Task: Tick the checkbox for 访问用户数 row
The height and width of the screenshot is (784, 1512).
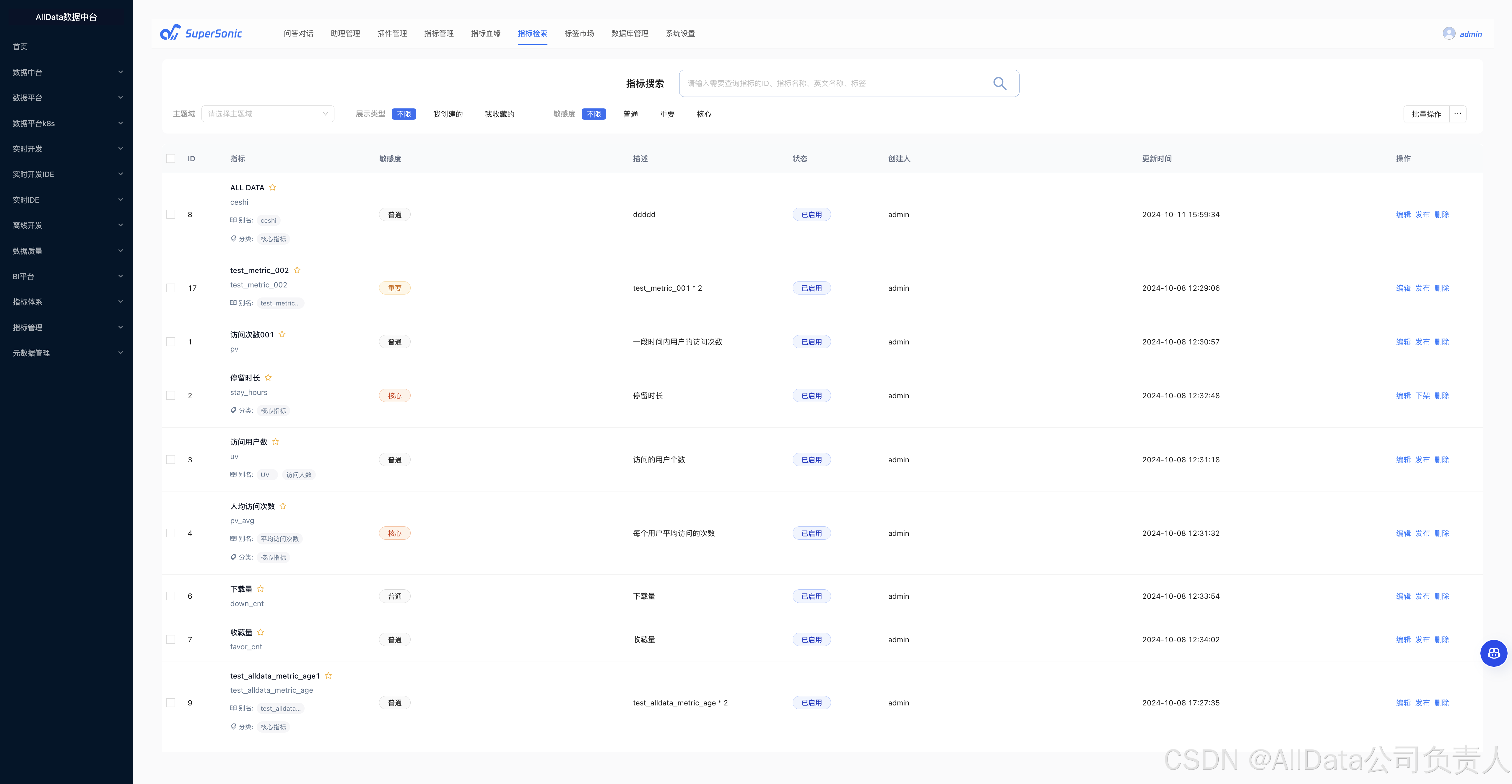Action: pos(171,459)
